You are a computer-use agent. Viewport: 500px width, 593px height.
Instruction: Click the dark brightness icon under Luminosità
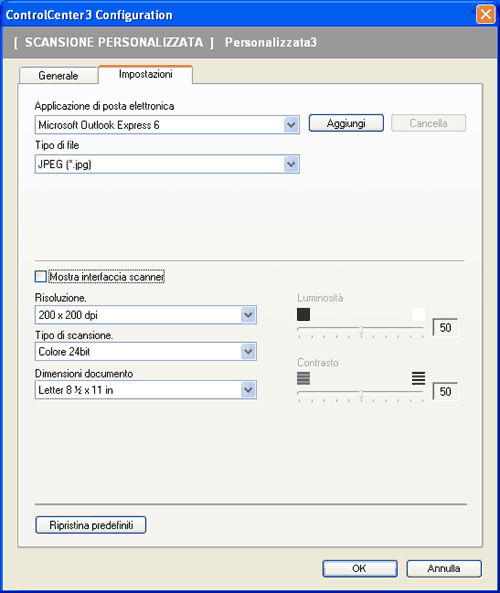[303, 314]
